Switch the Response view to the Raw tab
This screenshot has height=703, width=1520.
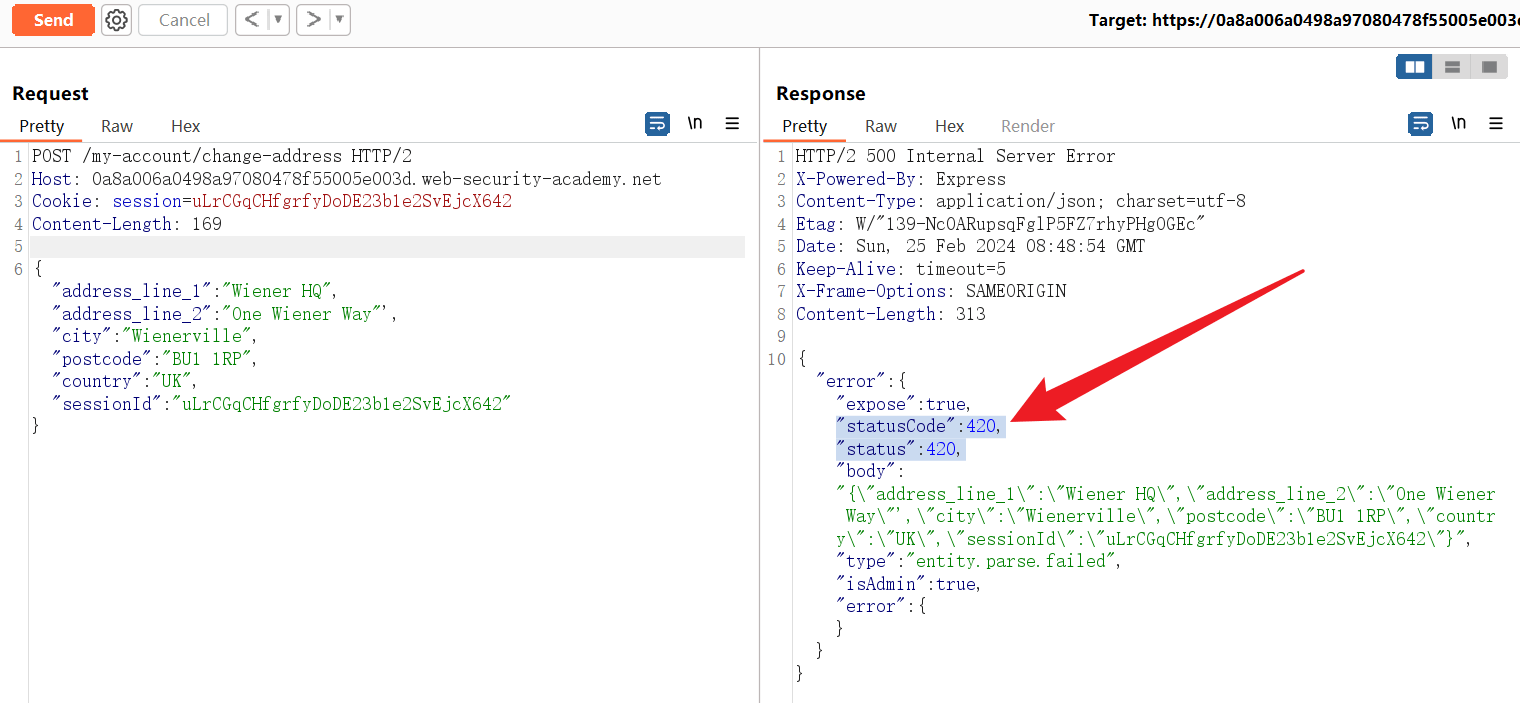click(x=880, y=126)
